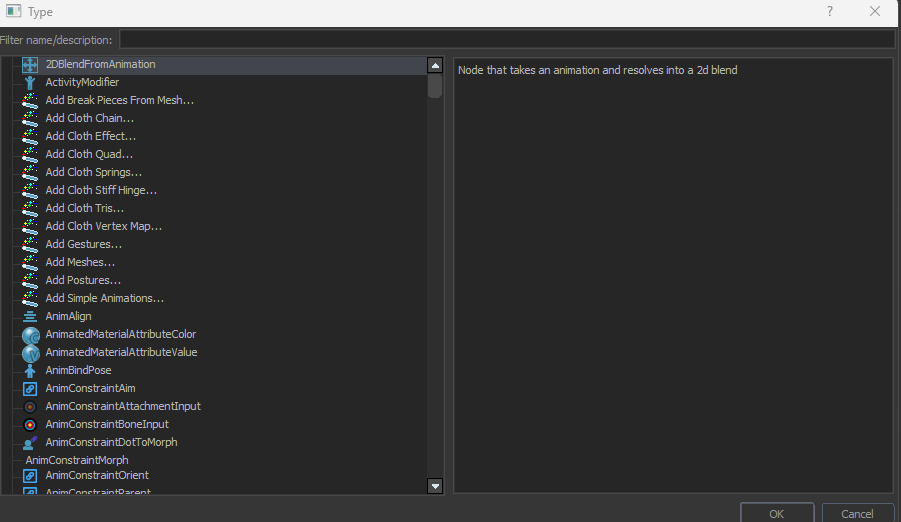The width and height of the screenshot is (901, 522).
Task: Click icon beside Add Gestures
Action: coord(30,244)
